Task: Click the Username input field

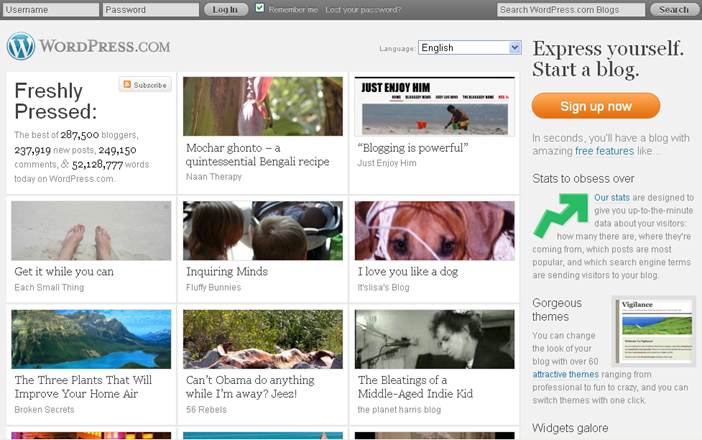Action: coord(51,9)
